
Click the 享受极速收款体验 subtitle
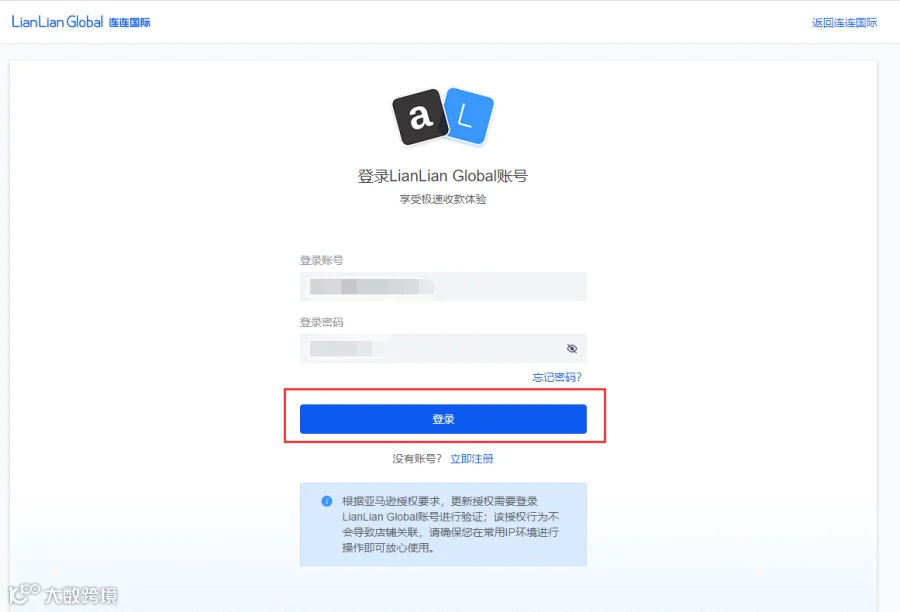[x=443, y=199]
